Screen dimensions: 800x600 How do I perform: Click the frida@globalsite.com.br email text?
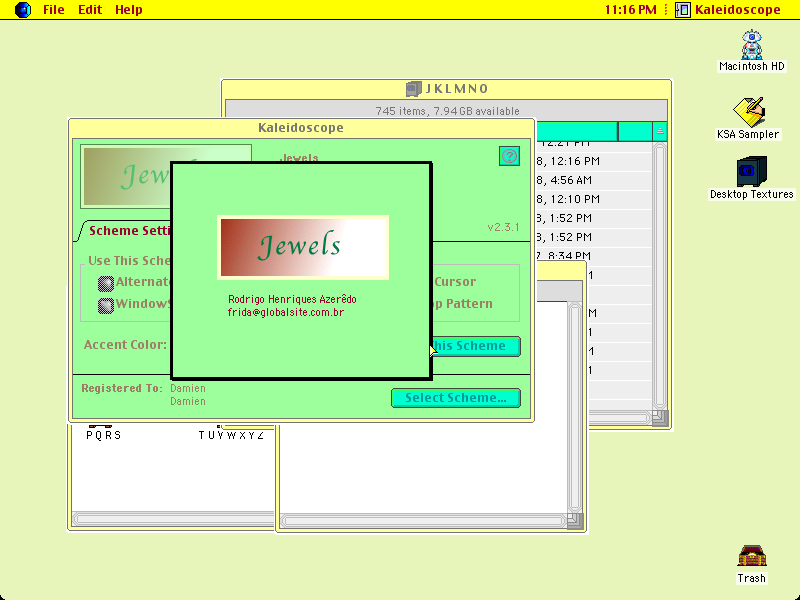286,312
